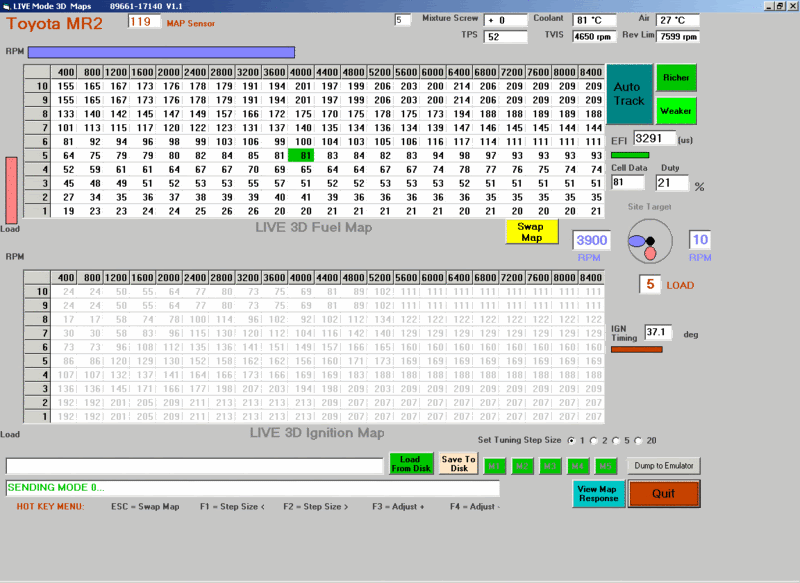This screenshot has height=583, width=800.
Task: Recall memory slot M5
Action: (605, 466)
